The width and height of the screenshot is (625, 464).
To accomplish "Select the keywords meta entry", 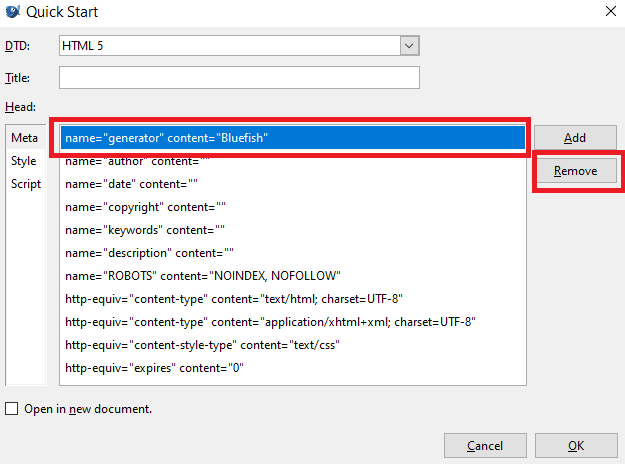I will (x=145, y=230).
